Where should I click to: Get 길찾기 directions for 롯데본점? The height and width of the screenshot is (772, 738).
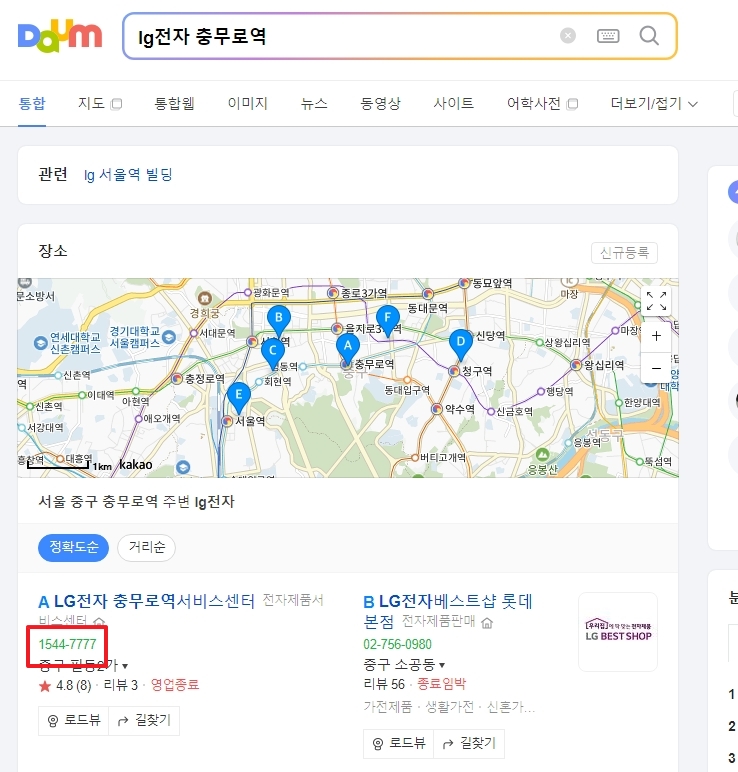coord(469,743)
